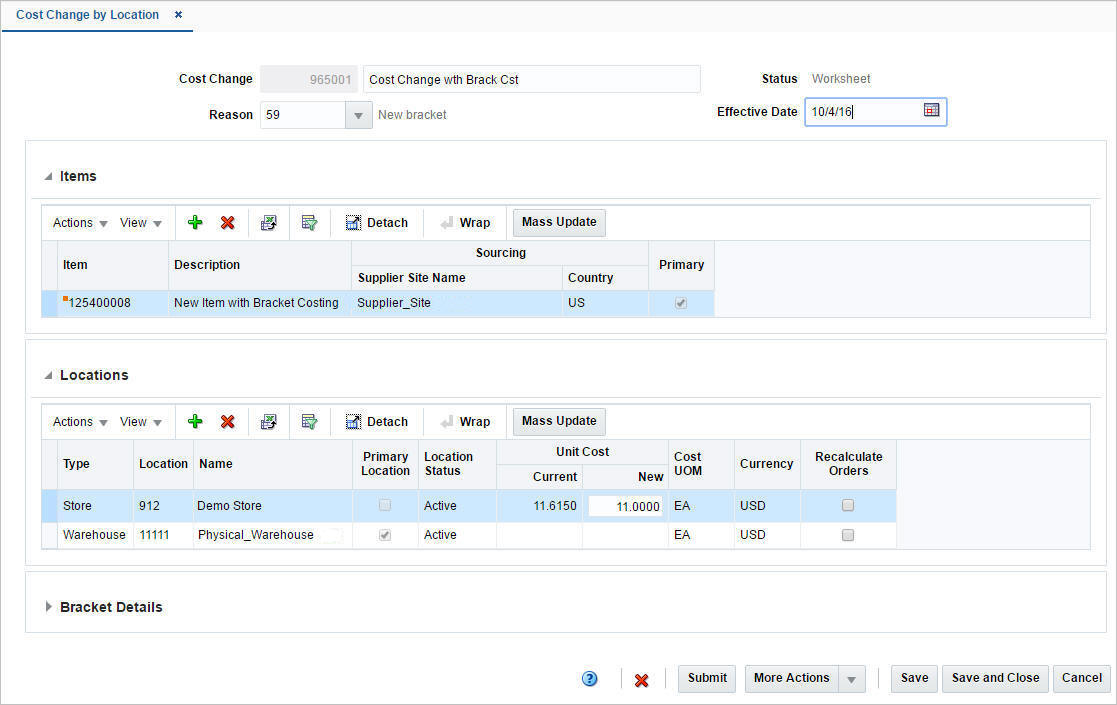1117x705 pixels.
Task: Toggle Recalculate Orders for Physical_Warehouse
Action: (848, 535)
